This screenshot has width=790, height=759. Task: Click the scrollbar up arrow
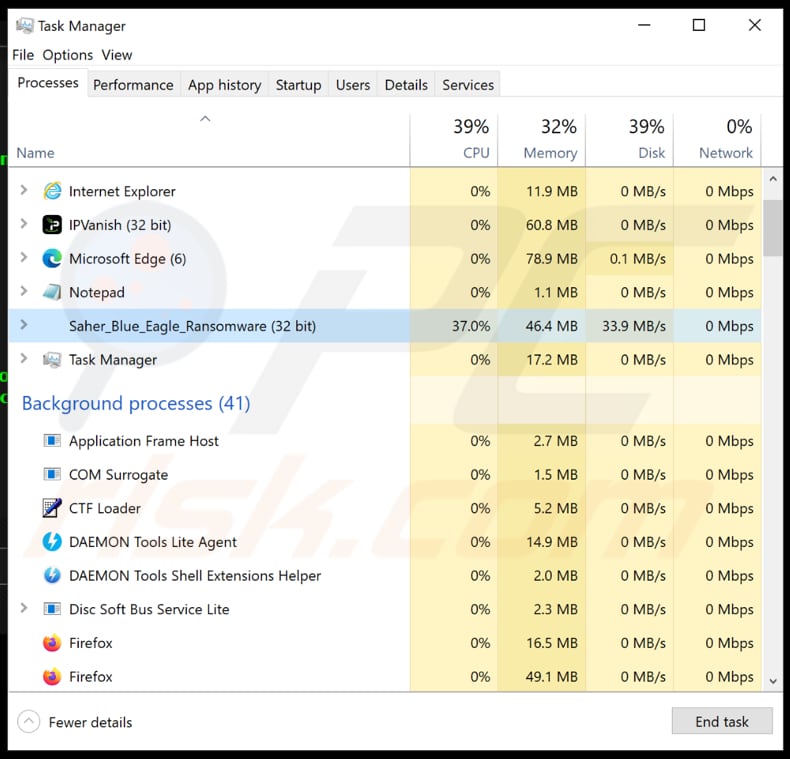[773, 179]
